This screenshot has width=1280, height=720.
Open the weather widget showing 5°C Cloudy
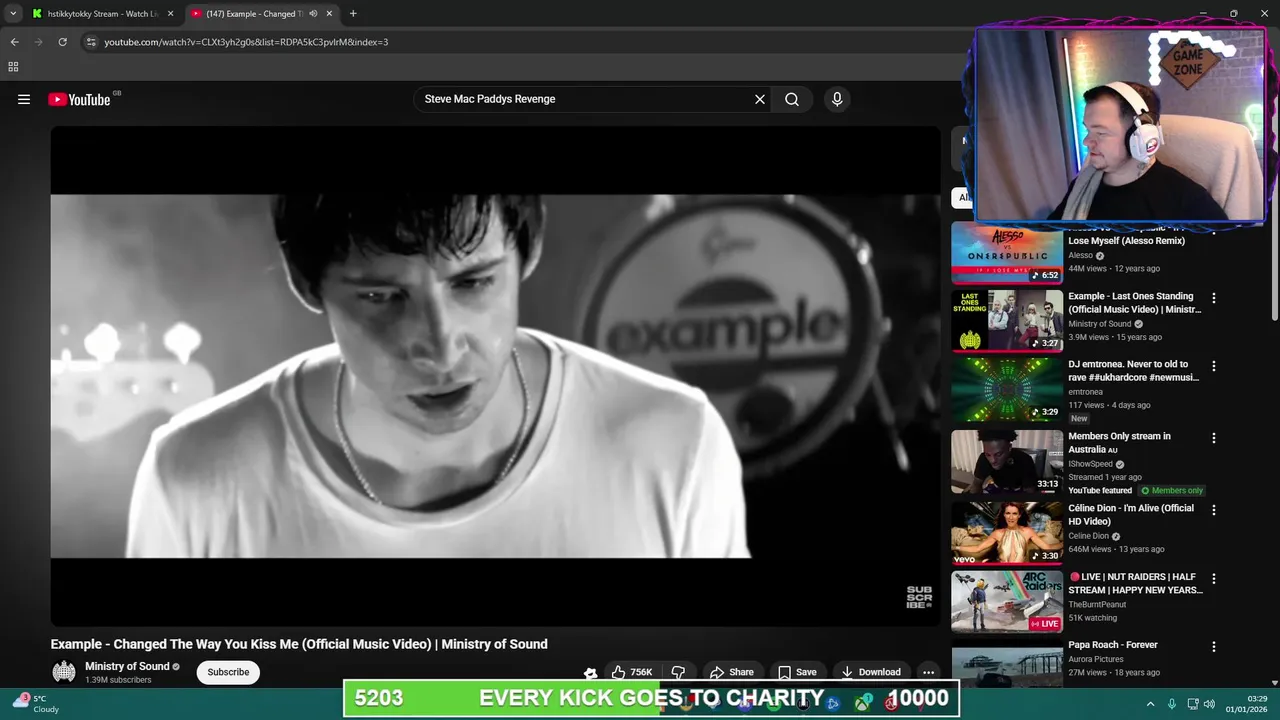pos(36,704)
